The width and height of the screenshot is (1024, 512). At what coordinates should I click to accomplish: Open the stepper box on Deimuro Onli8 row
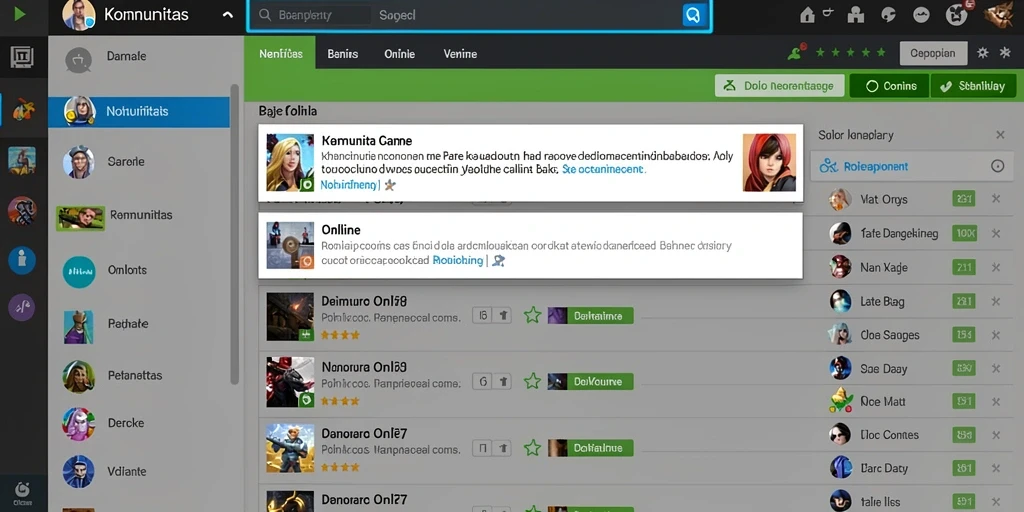pyautogui.click(x=491, y=315)
